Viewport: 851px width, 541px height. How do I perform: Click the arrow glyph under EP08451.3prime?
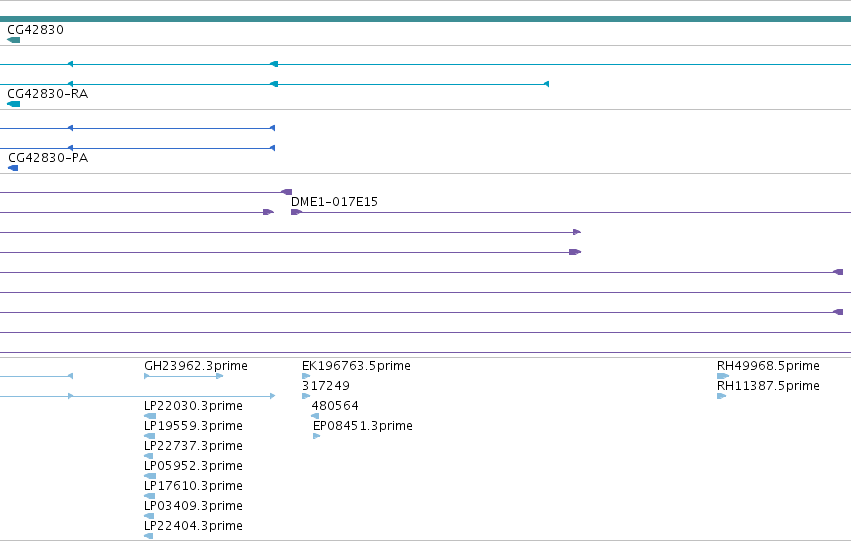pyautogui.click(x=317, y=436)
